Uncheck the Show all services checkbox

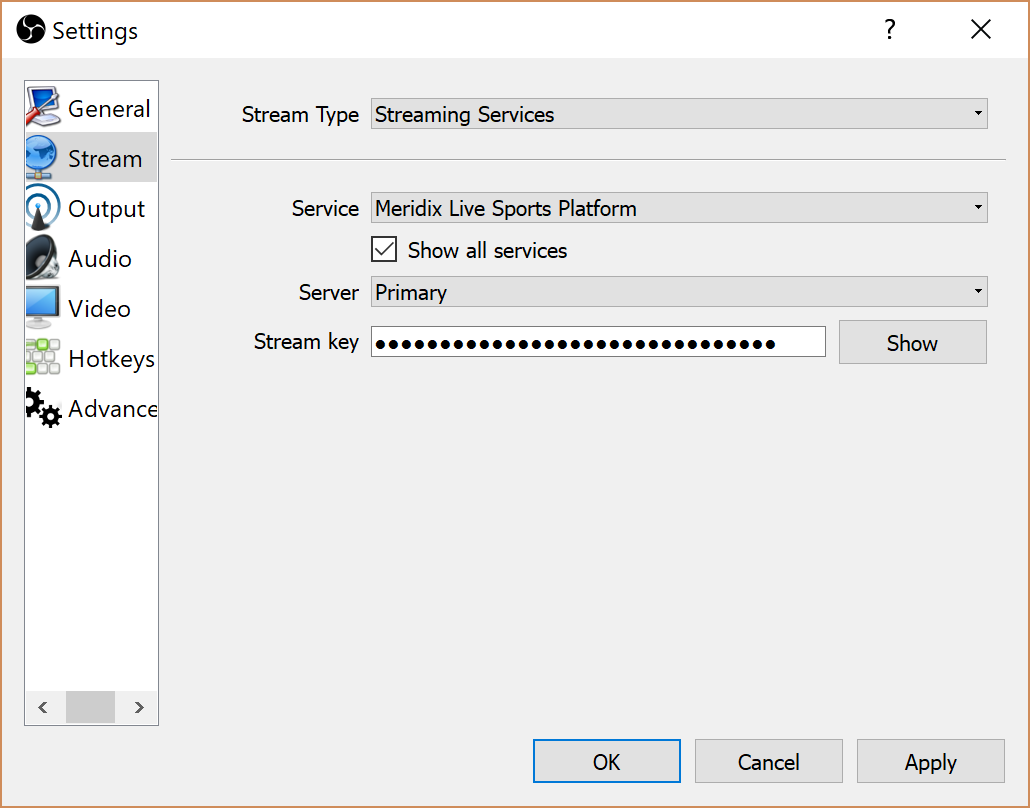[384, 250]
